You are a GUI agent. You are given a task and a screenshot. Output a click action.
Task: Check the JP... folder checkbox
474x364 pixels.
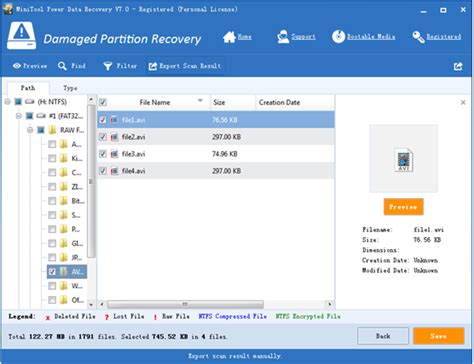52,258
